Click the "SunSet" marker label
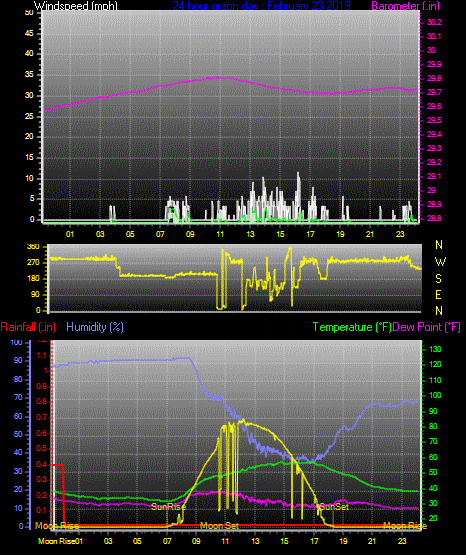The image size is (466, 555). [x=334, y=507]
